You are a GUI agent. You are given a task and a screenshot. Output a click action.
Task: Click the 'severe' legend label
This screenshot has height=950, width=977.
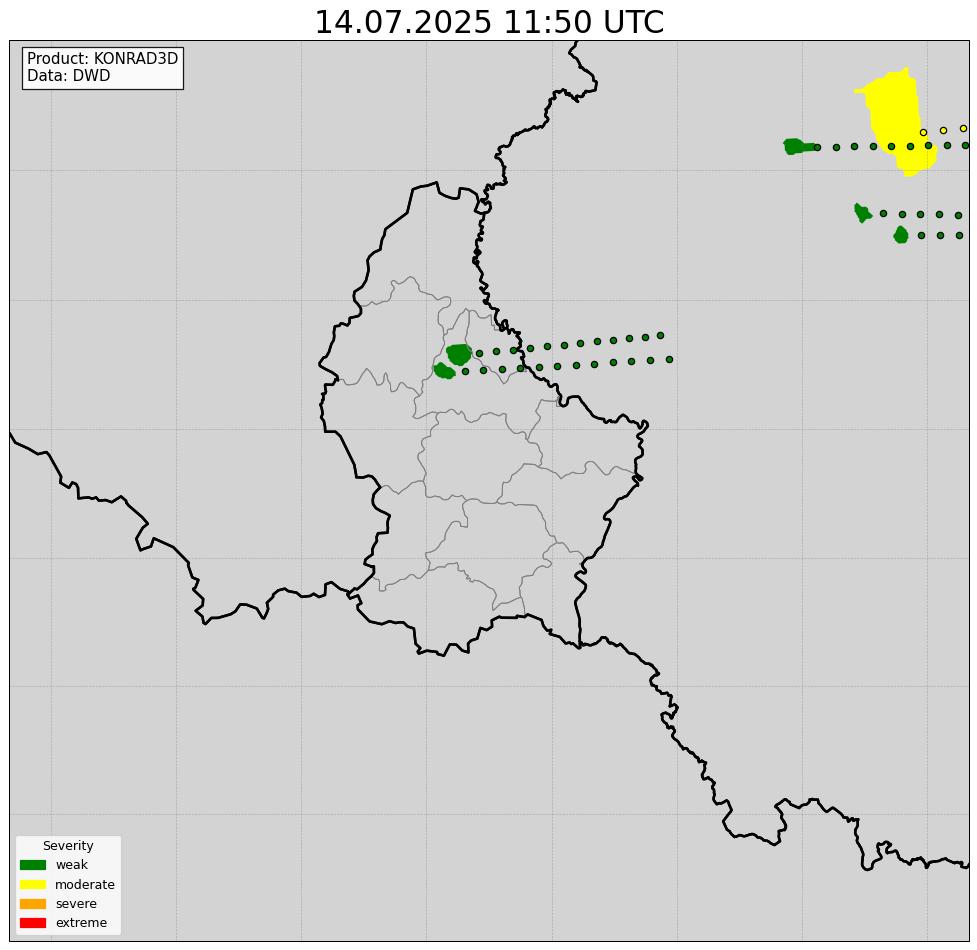[x=76, y=903]
